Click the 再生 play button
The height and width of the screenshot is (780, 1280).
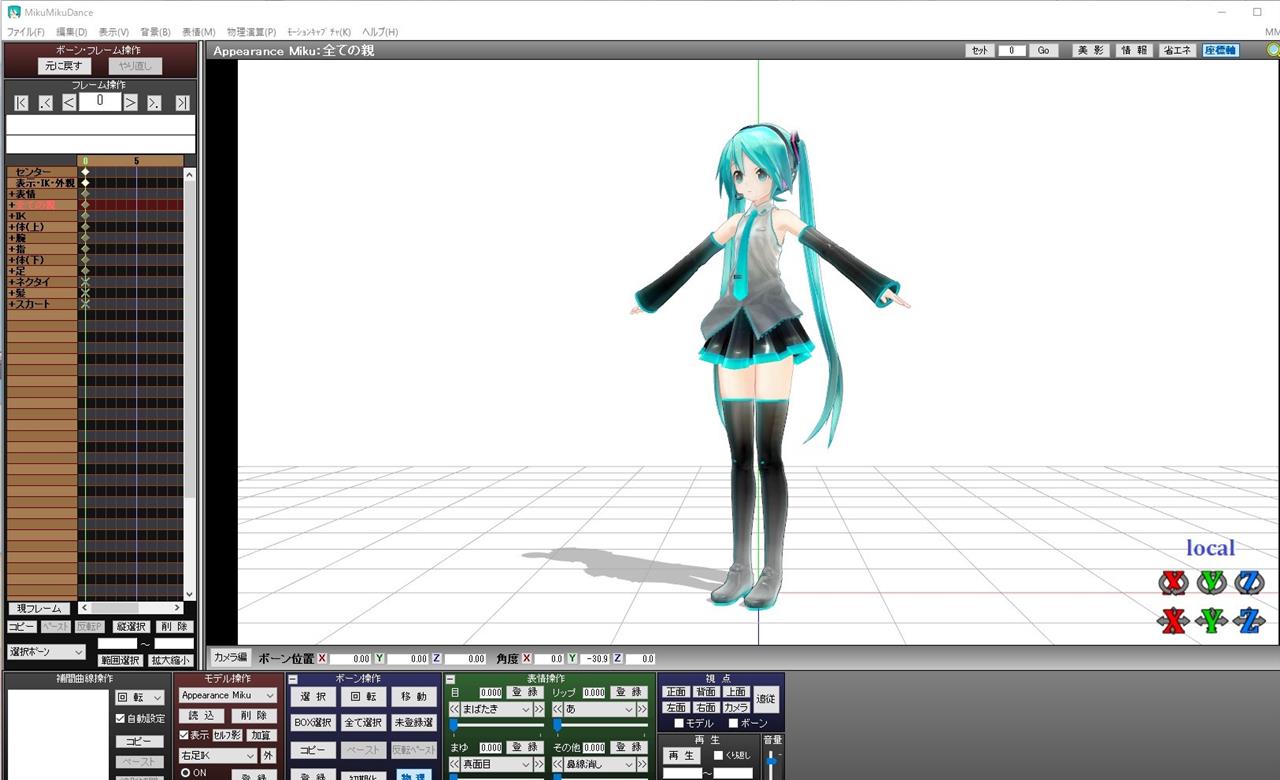(681, 755)
